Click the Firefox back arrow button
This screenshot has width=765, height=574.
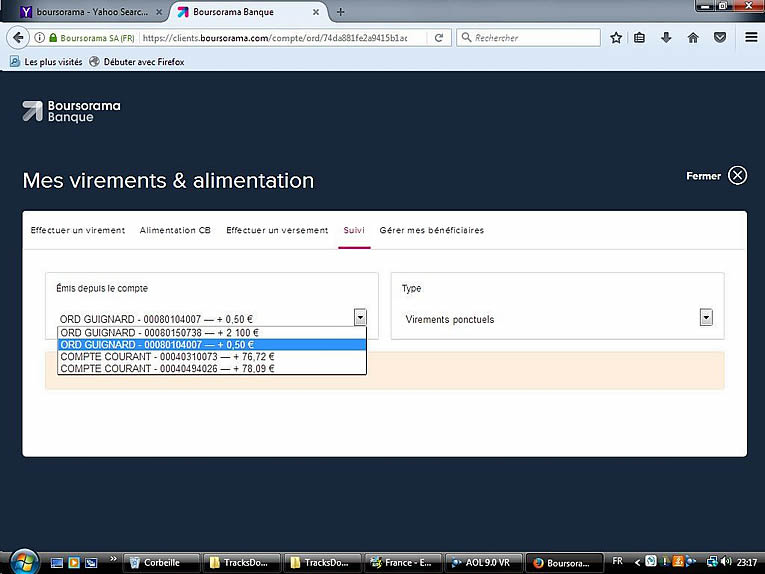pos(17,38)
